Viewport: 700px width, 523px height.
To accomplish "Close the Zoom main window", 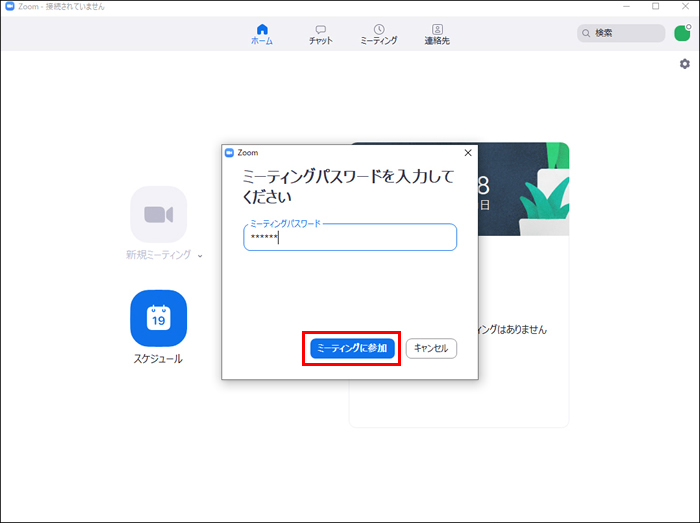I will 685,7.
